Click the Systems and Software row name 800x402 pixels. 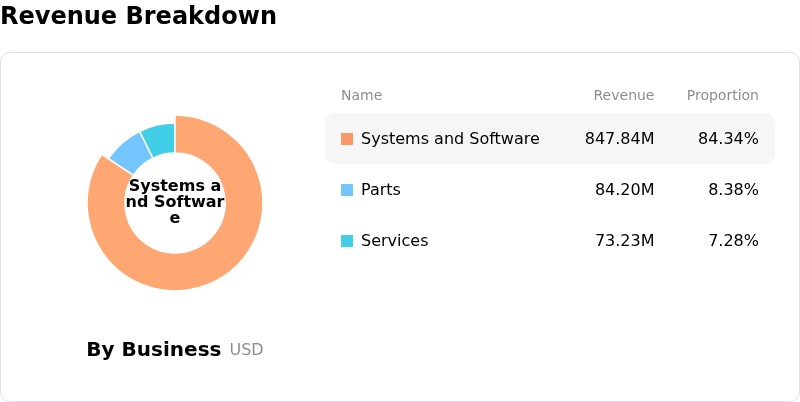pos(450,139)
